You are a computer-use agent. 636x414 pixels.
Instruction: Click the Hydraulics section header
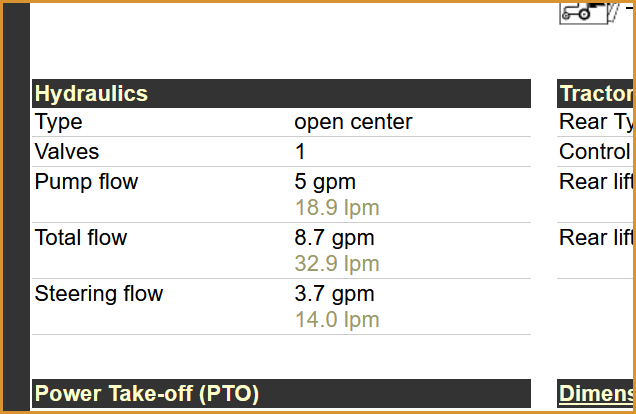point(281,94)
